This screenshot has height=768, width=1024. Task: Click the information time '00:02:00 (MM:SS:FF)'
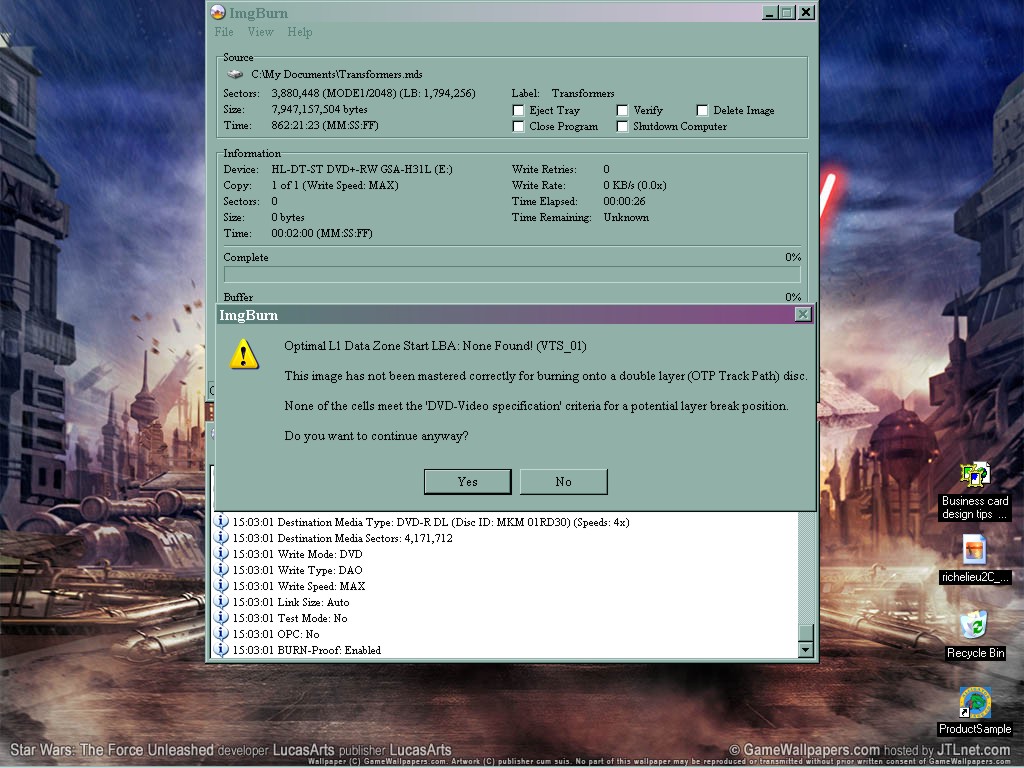[x=322, y=233]
